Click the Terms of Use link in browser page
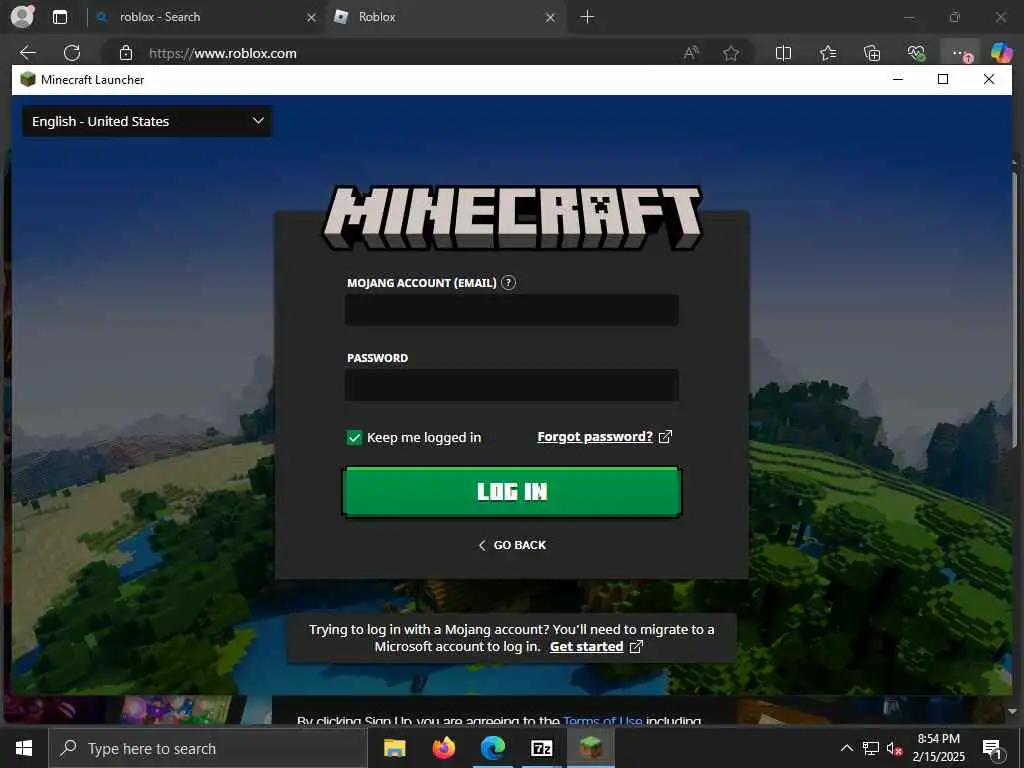Screen dimensions: 1024x768 (603, 720)
